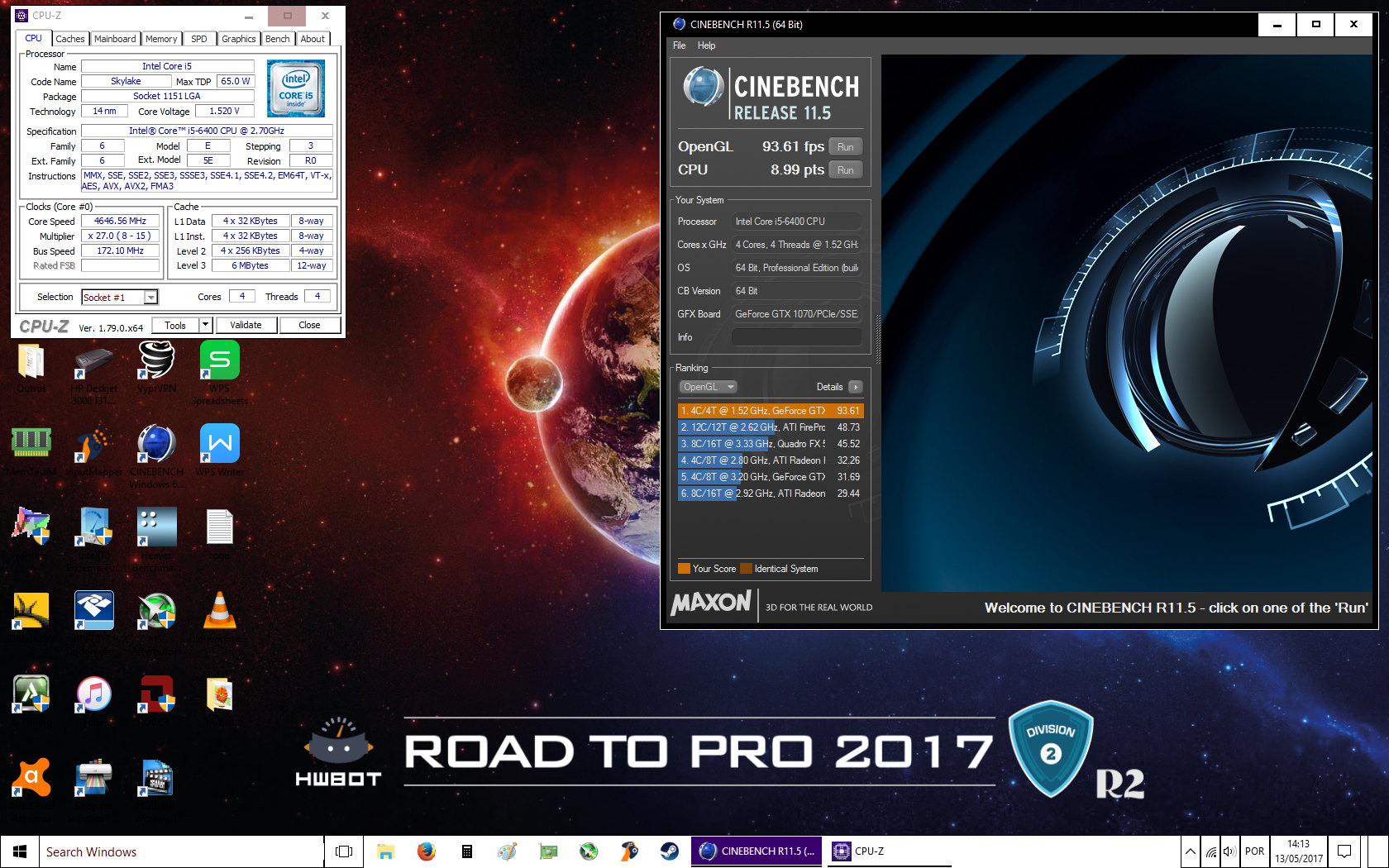
Task: Open InputMapper desktop shortcut
Action: coord(94,445)
